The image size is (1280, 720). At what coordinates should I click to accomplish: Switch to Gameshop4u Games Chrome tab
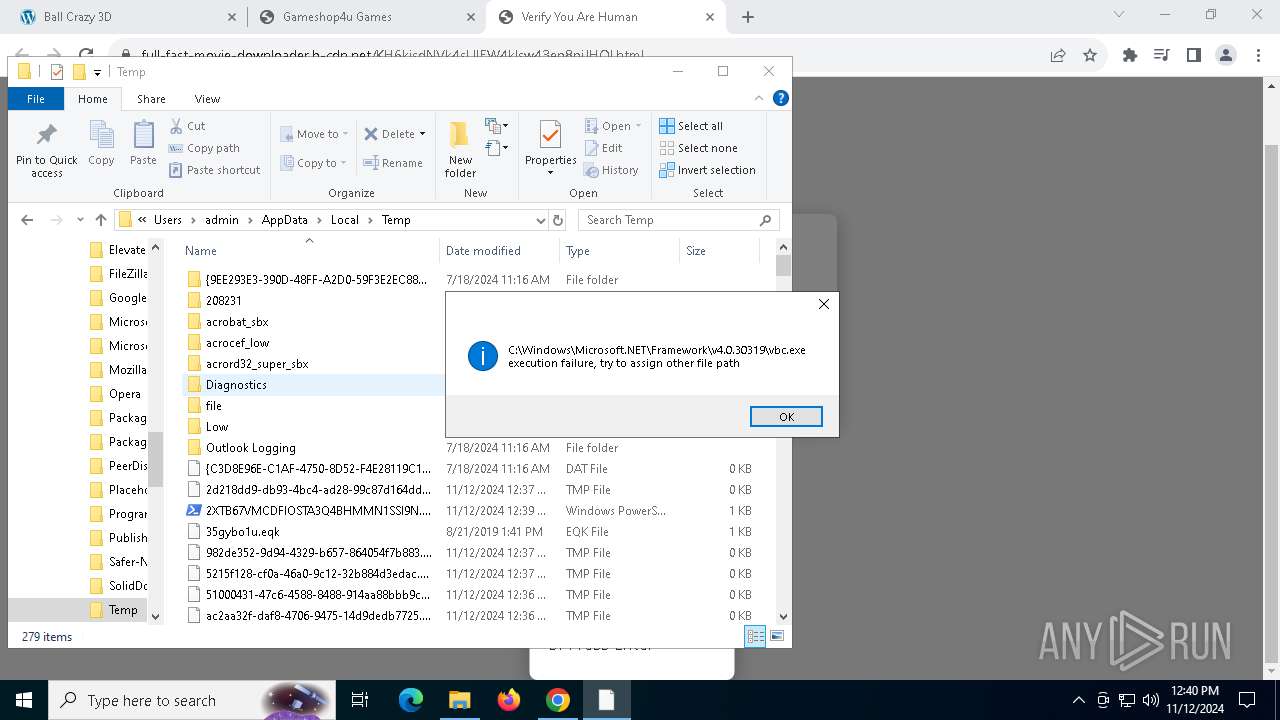pyautogui.click(x=367, y=17)
